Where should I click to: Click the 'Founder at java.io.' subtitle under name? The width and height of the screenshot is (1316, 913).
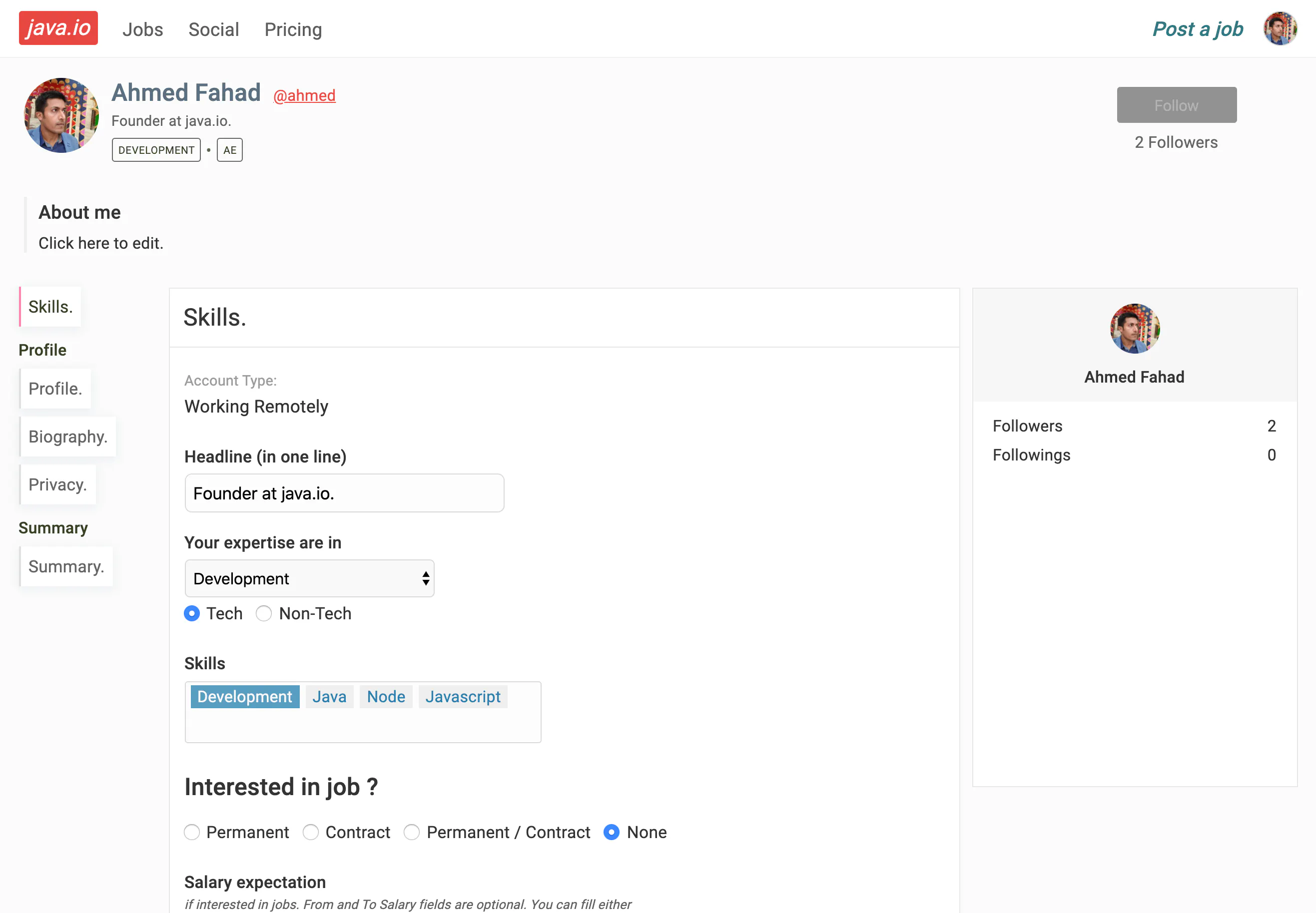[x=171, y=121]
